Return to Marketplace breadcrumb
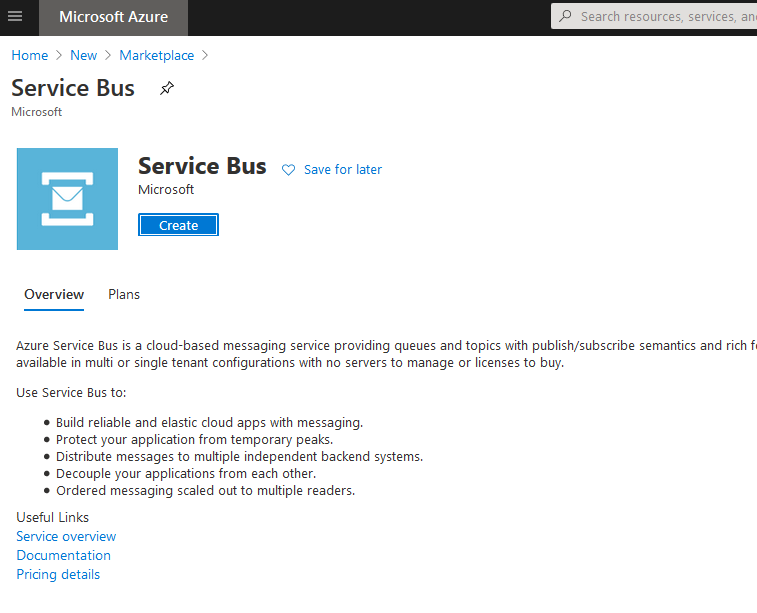757x613 pixels. 156,56
